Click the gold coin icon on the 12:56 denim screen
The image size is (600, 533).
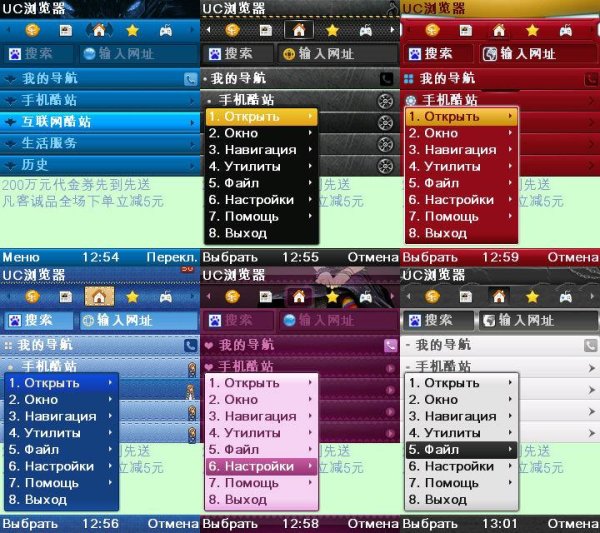point(33,296)
